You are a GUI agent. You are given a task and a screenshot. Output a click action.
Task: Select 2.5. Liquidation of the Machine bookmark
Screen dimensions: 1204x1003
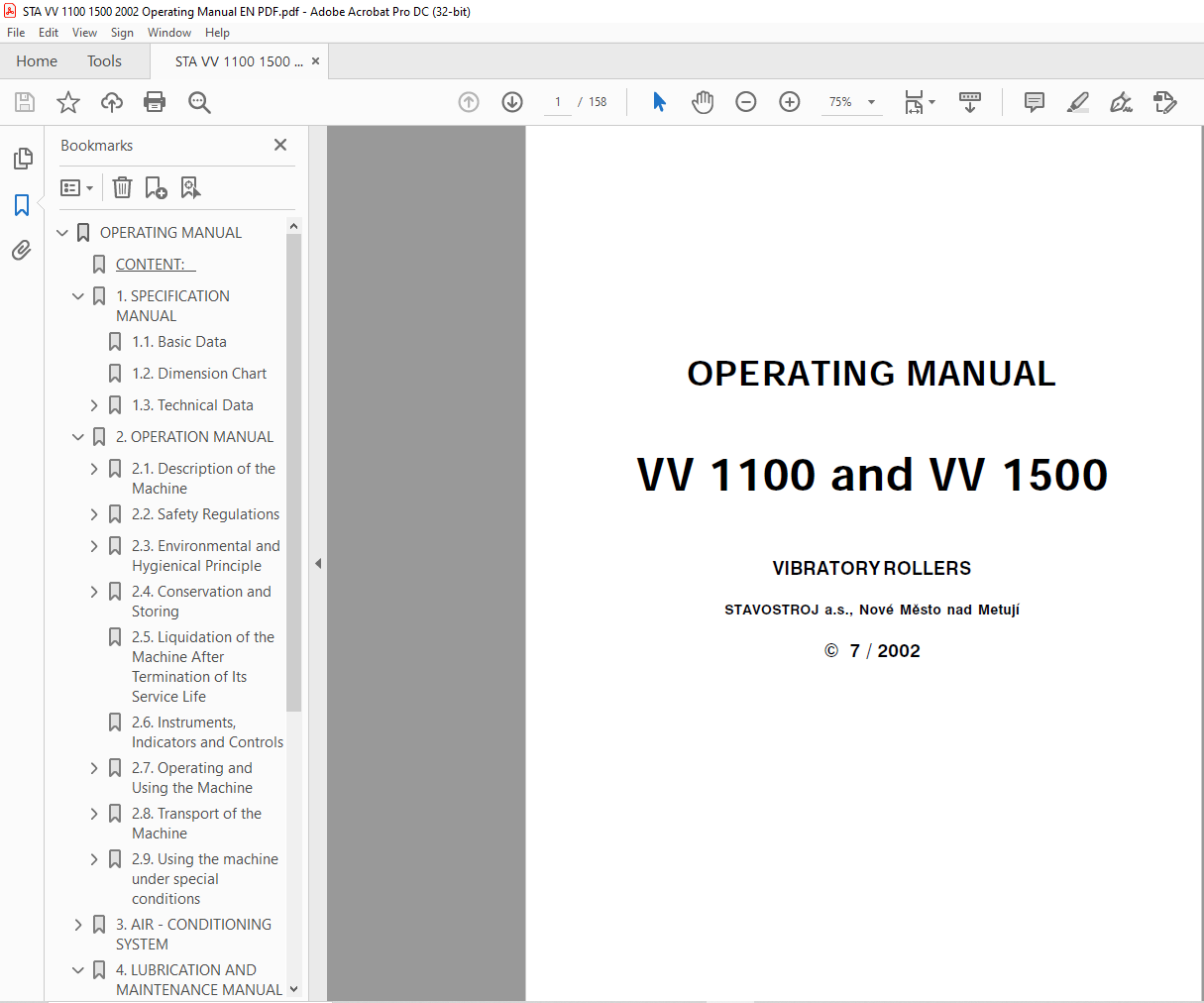tap(203, 667)
